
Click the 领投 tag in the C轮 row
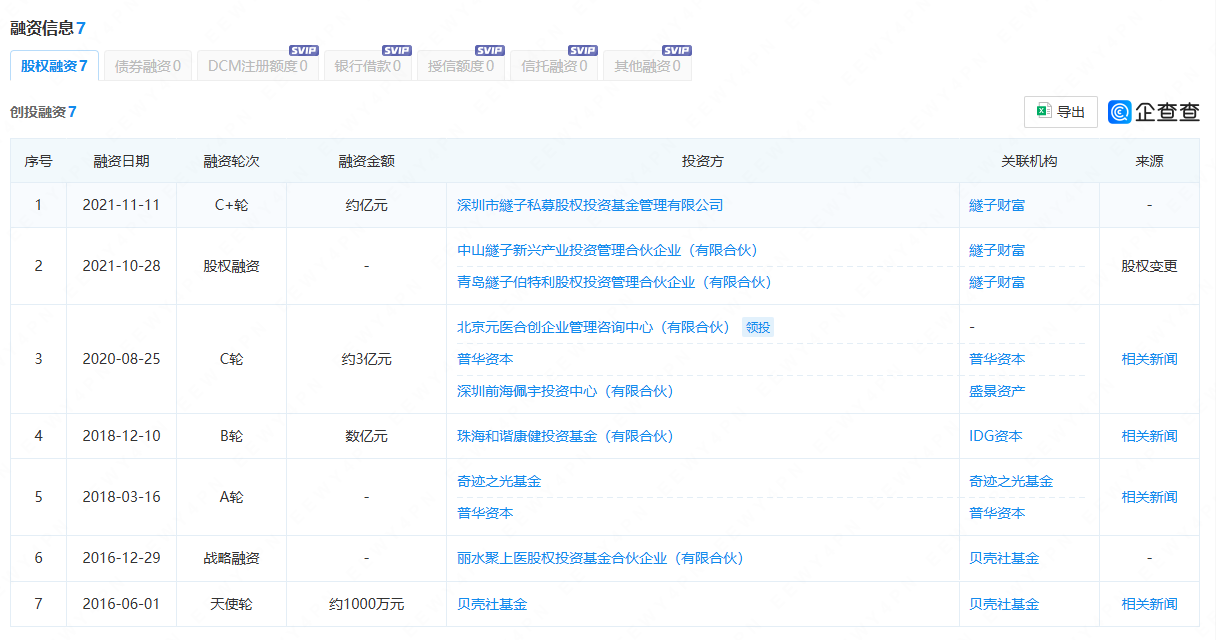click(758, 327)
